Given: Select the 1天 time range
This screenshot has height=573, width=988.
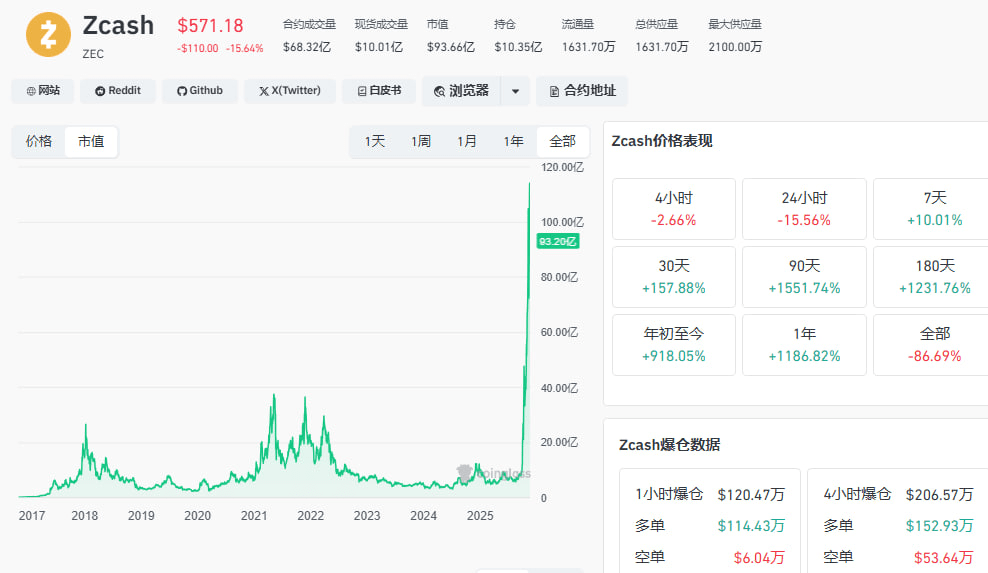Looking at the screenshot, I should click(375, 141).
